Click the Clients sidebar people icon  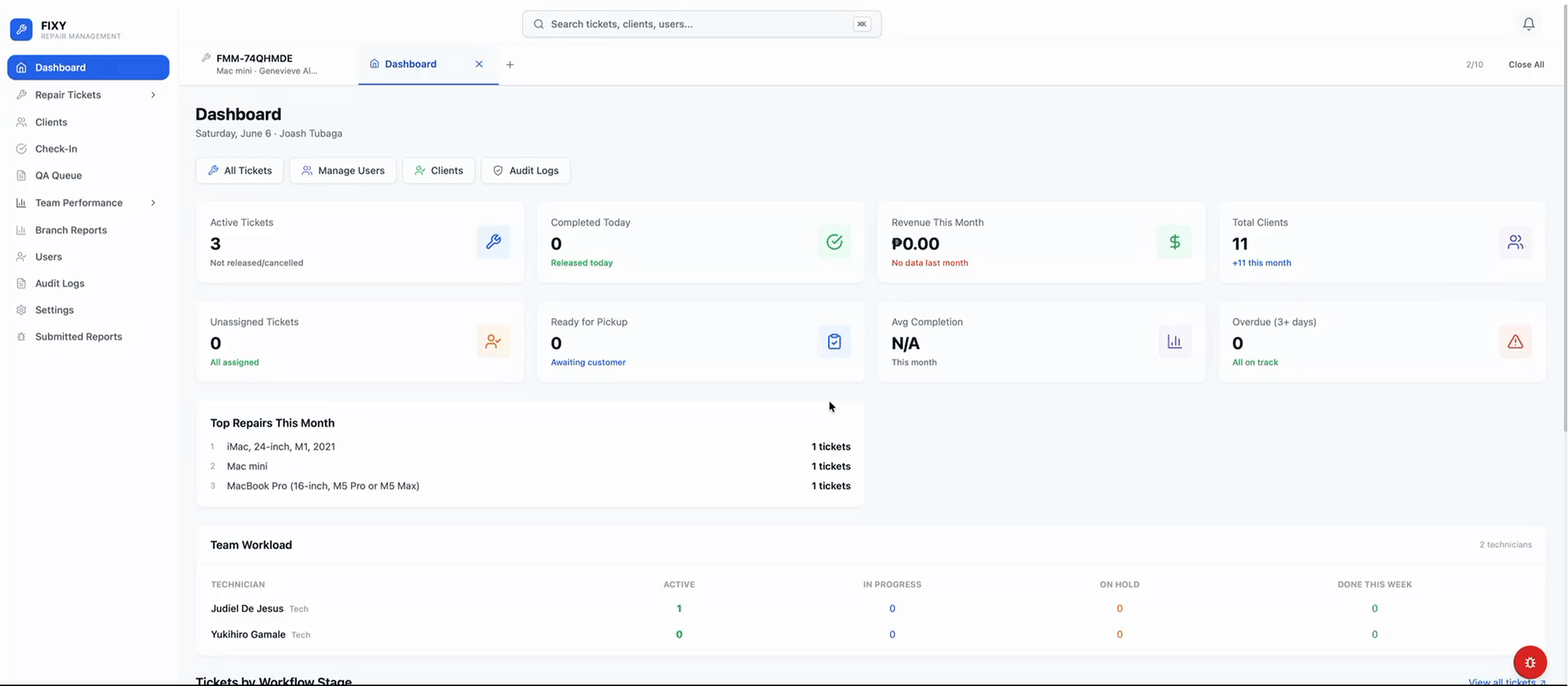(21, 122)
